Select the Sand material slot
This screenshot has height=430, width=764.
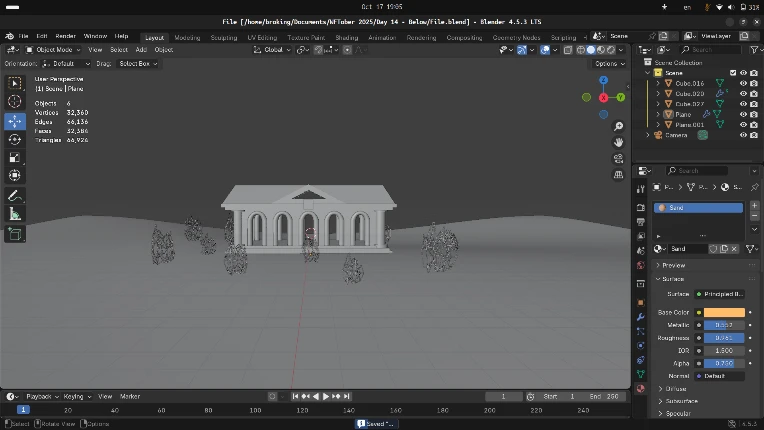(x=698, y=208)
